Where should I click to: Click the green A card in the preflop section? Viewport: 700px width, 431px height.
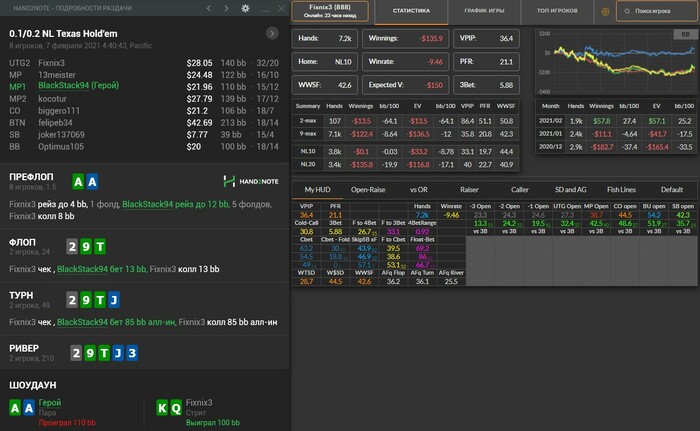(x=78, y=182)
